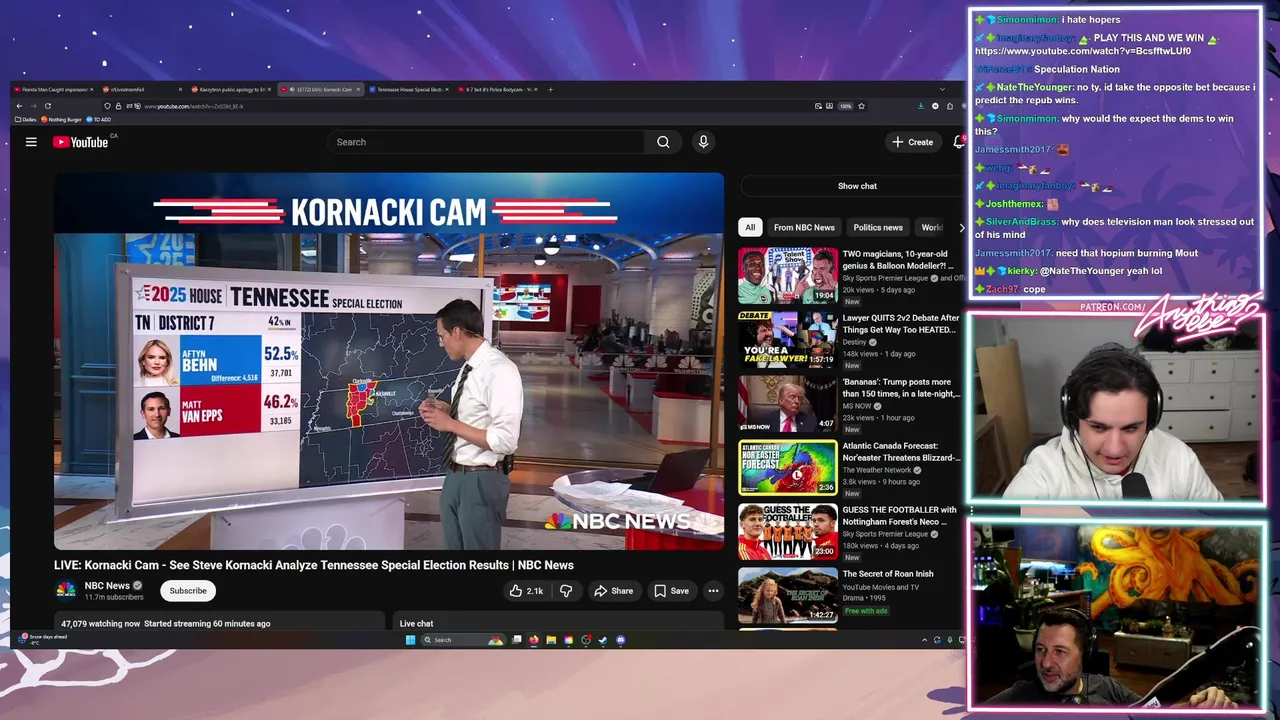Select the Politics news chip
The image size is (1280, 720).
[878, 227]
